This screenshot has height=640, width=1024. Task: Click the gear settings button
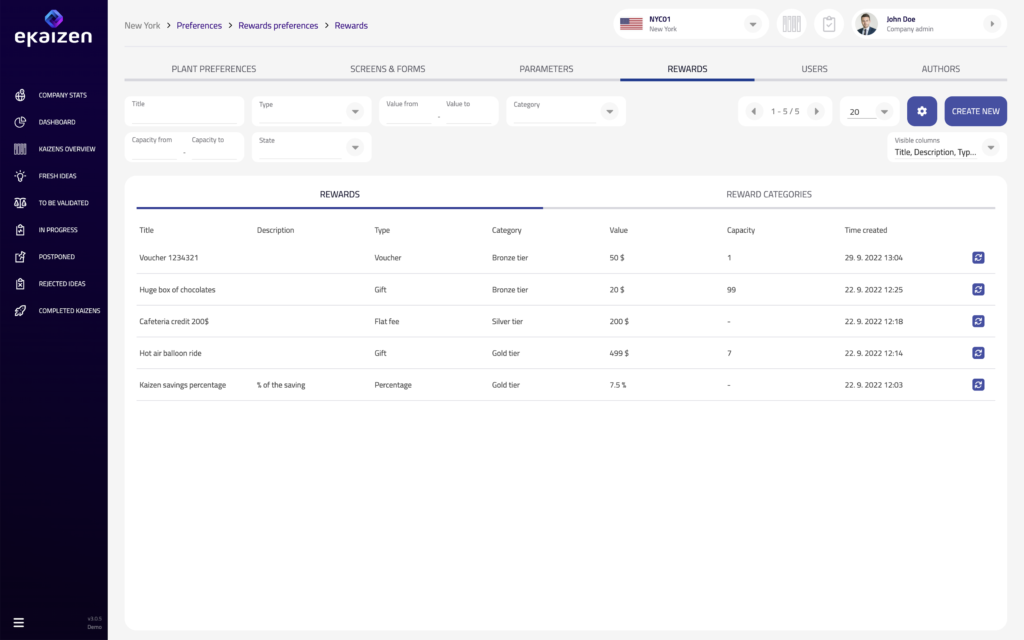921,111
